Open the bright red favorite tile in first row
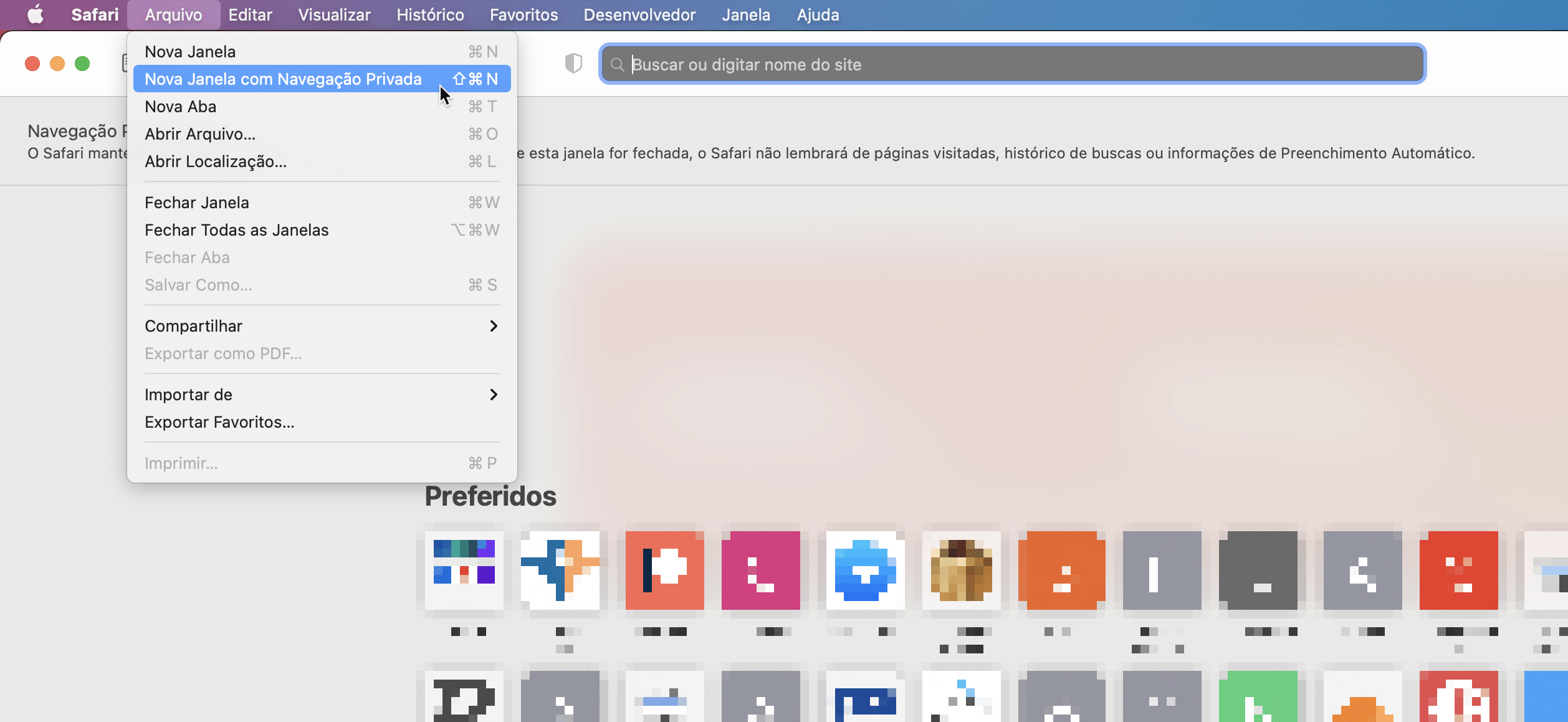 [1459, 570]
